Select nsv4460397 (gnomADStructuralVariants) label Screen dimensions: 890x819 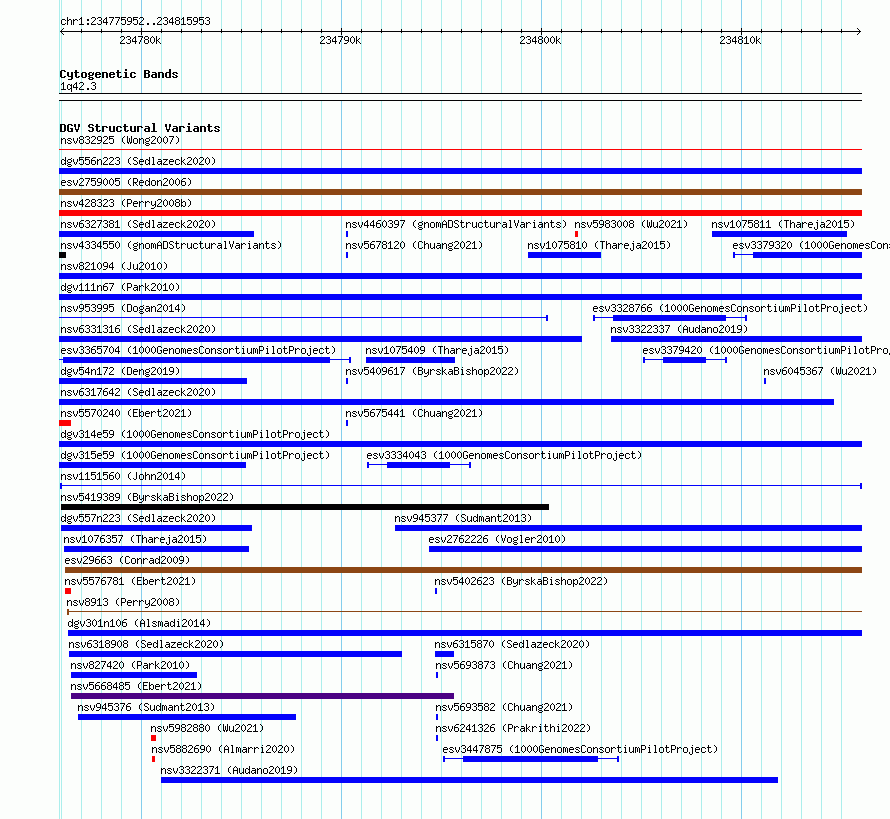pyautogui.click(x=456, y=224)
